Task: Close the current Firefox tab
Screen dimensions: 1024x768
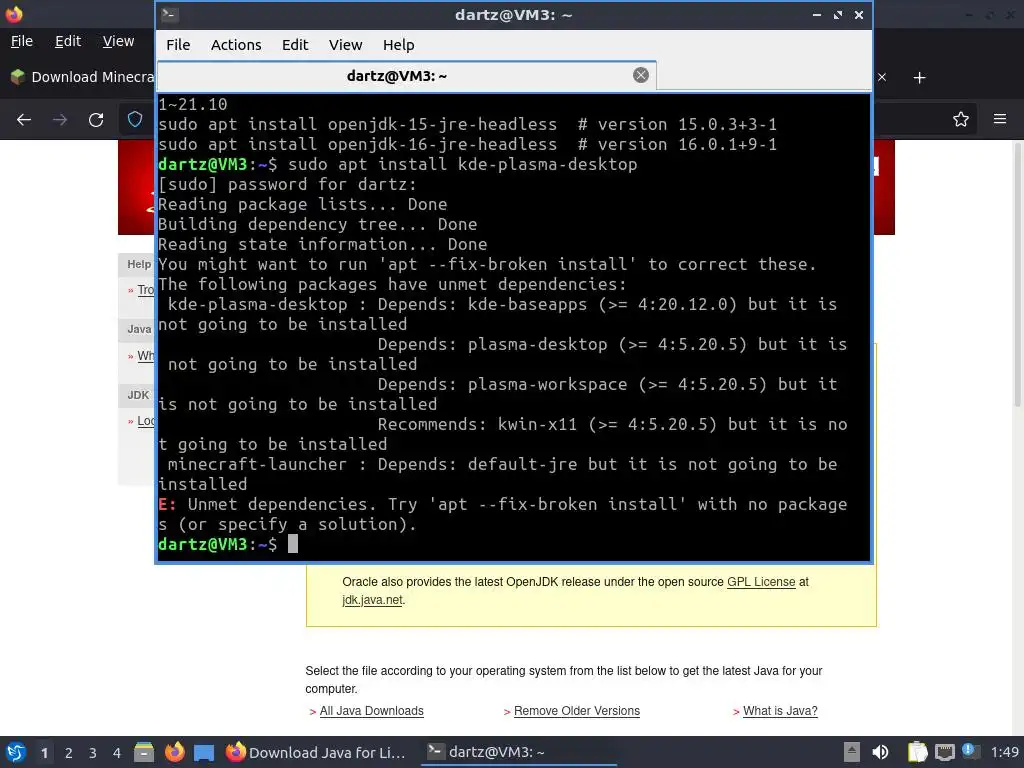Action: click(x=882, y=77)
